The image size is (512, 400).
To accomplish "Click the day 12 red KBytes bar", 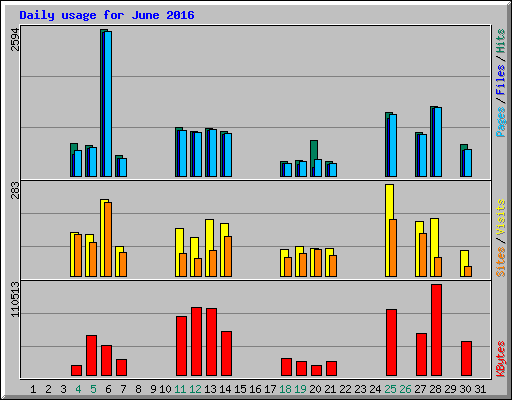I will click(196, 342).
